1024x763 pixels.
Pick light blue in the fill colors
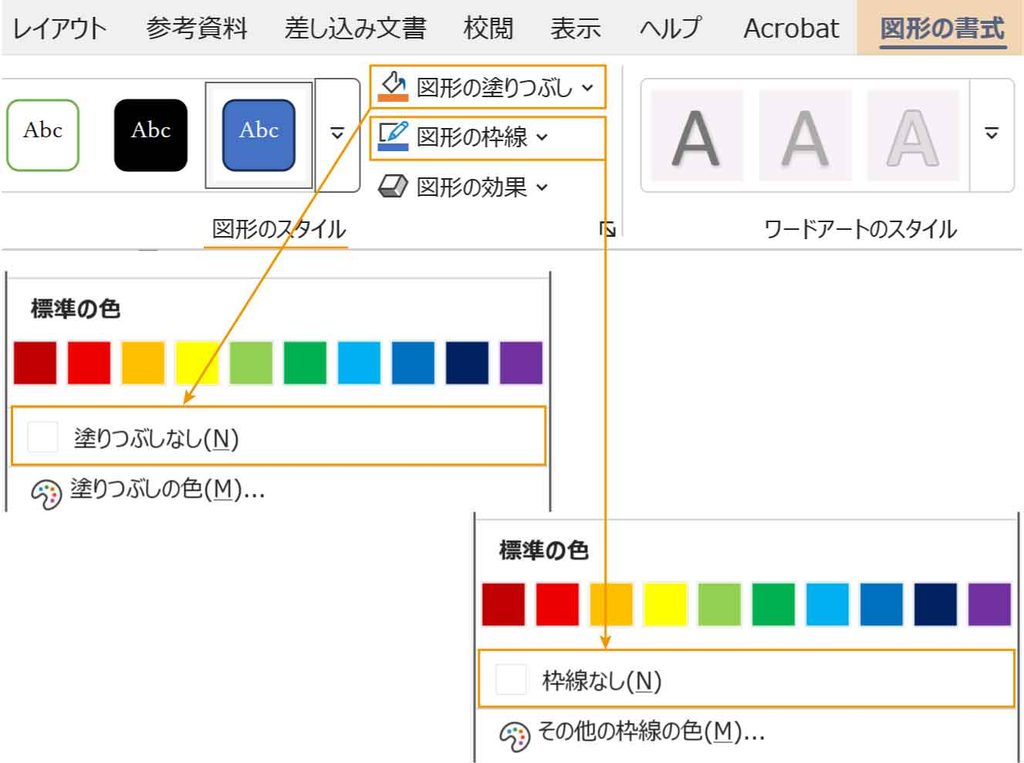(x=359, y=363)
